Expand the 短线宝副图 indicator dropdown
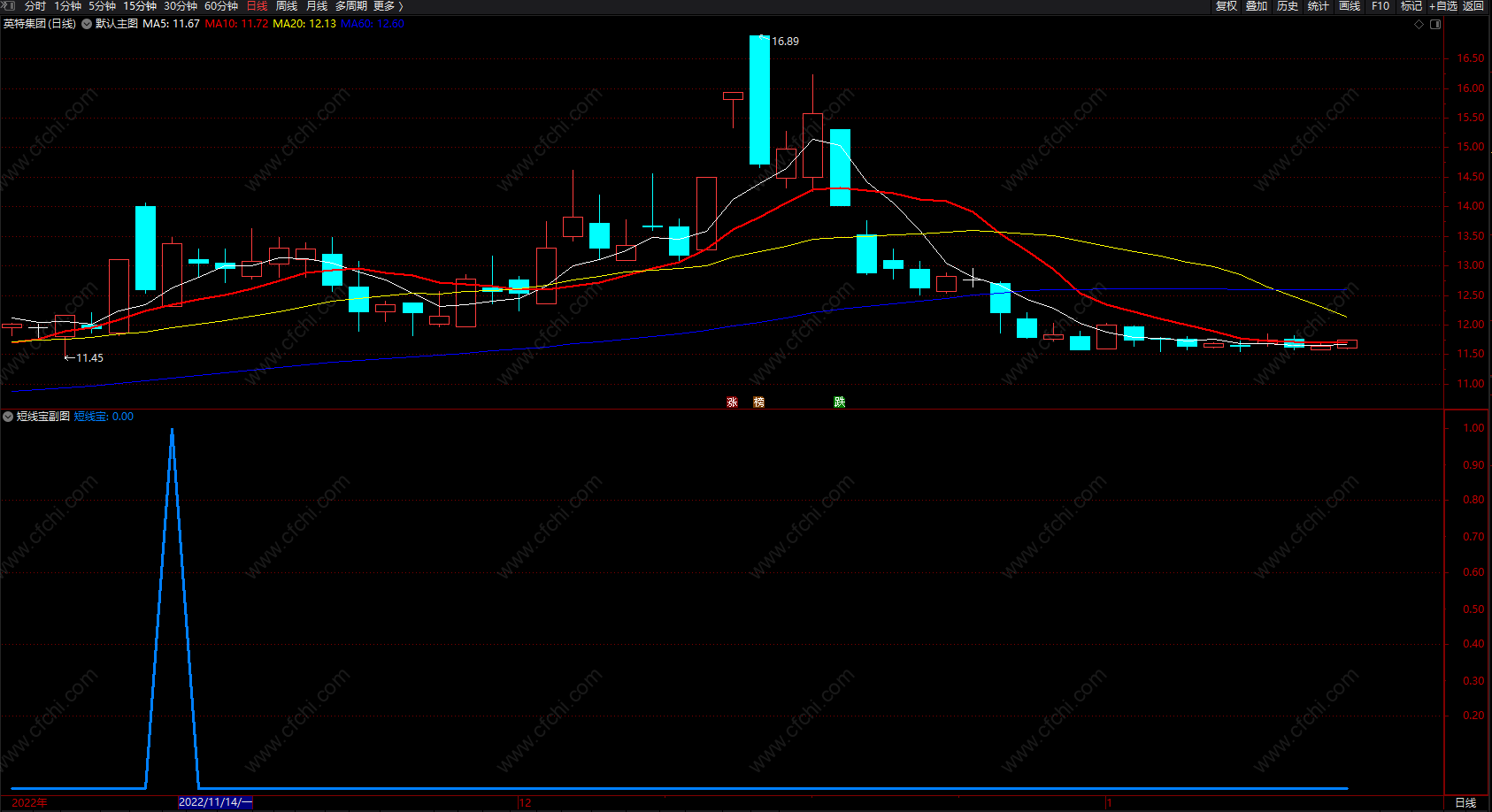The image size is (1492, 812). click(8, 417)
